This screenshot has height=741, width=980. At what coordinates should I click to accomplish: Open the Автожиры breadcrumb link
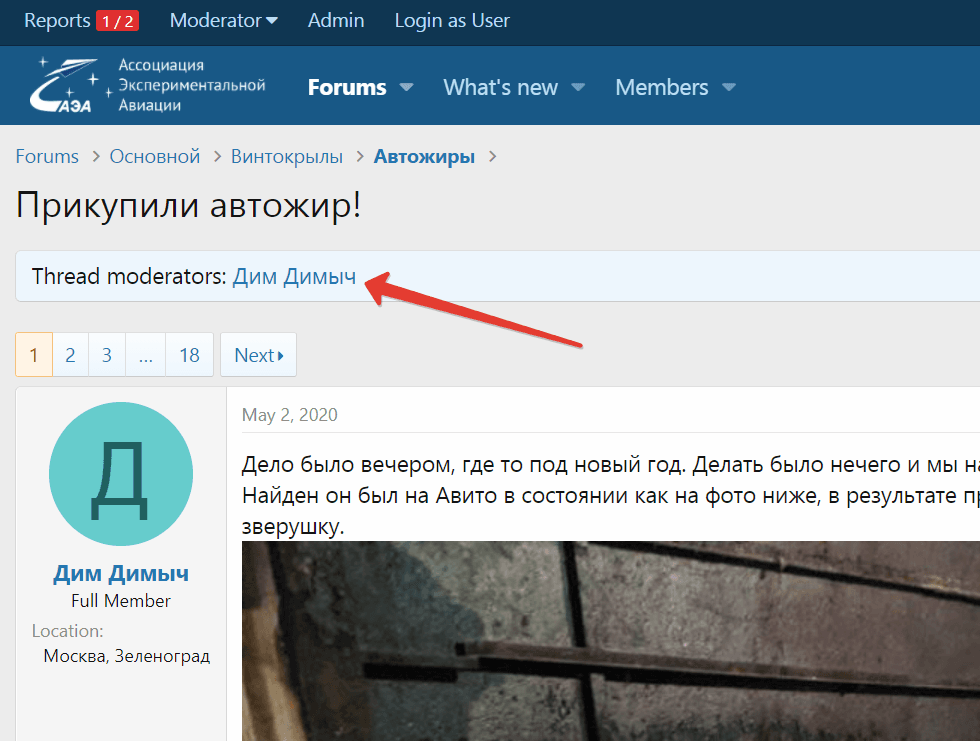pos(424,157)
